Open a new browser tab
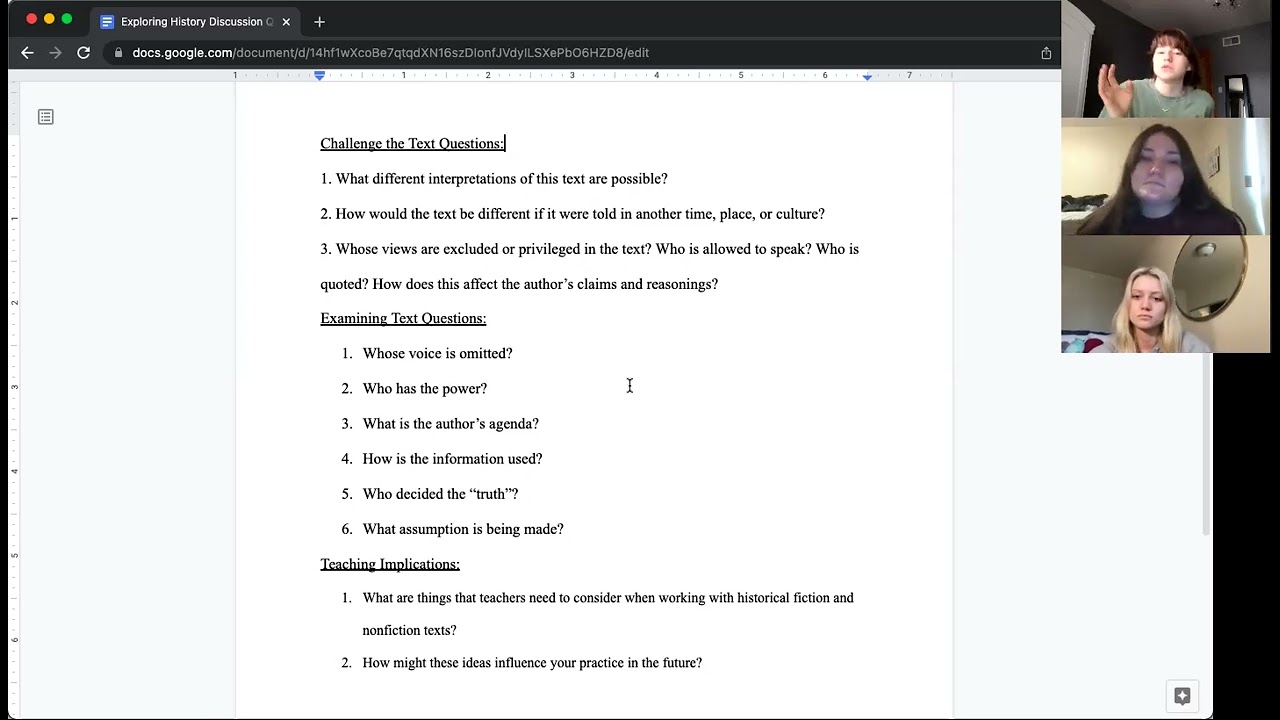The height and width of the screenshot is (720, 1280). [319, 21]
